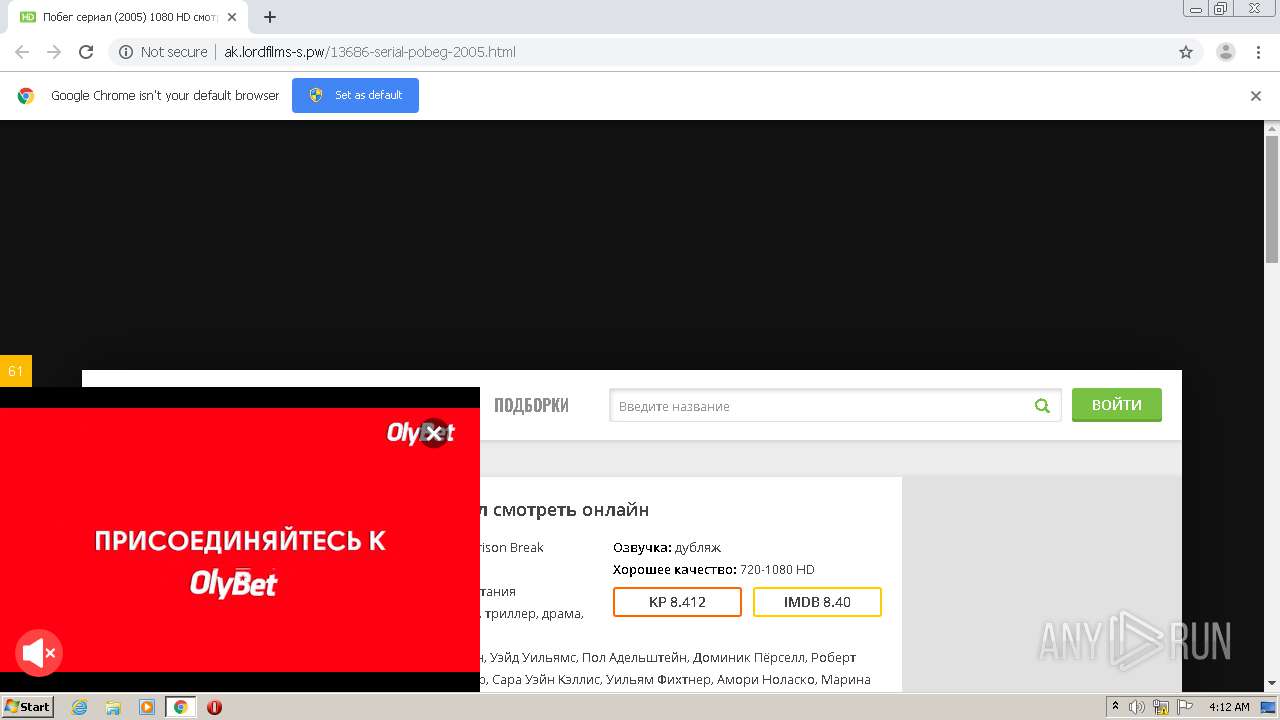Select the 720-1080 HD quality text
The image size is (1280, 720).
(777, 569)
